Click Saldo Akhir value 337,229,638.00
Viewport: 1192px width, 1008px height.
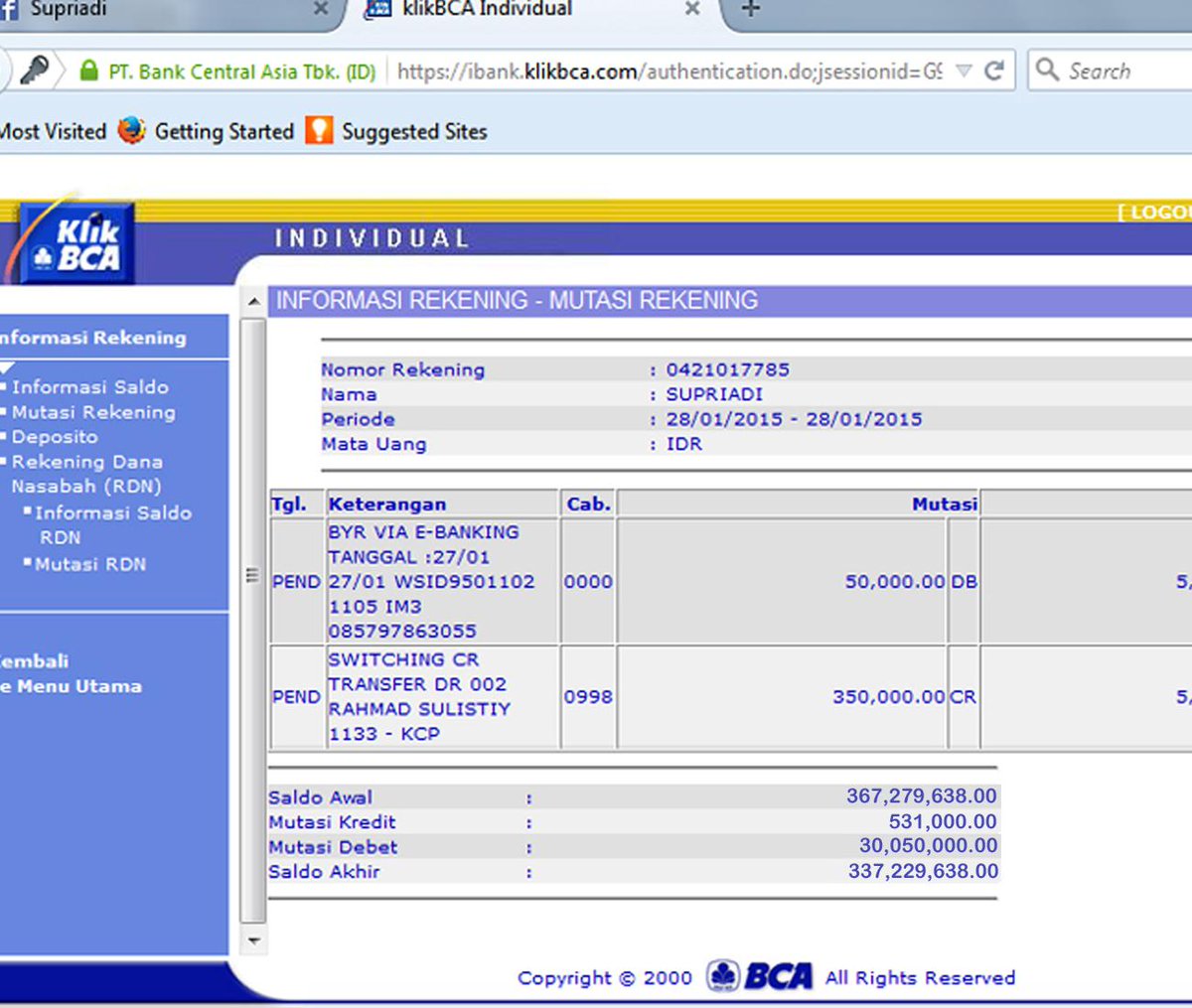[924, 871]
